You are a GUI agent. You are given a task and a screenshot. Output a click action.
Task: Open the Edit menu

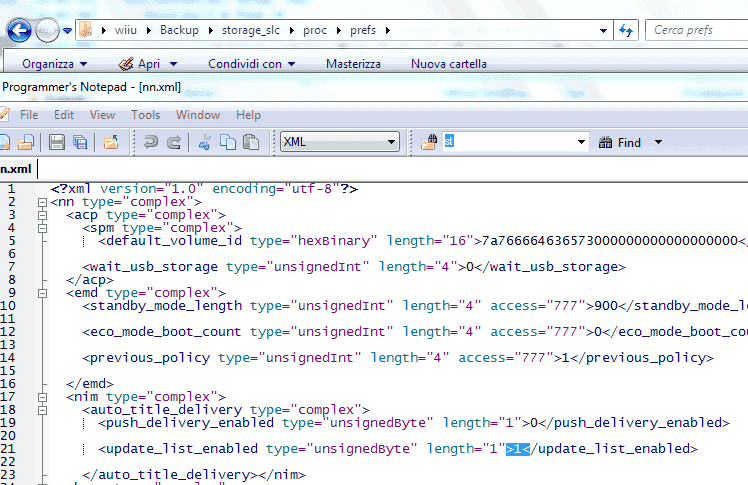[x=63, y=115]
